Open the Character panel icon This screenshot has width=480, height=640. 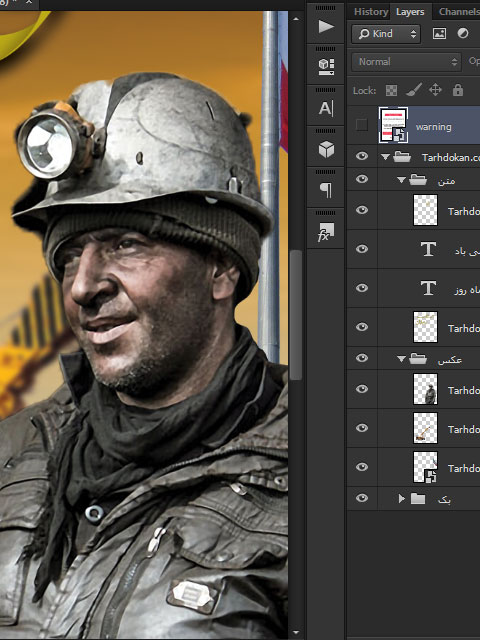pyautogui.click(x=326, y=109)
